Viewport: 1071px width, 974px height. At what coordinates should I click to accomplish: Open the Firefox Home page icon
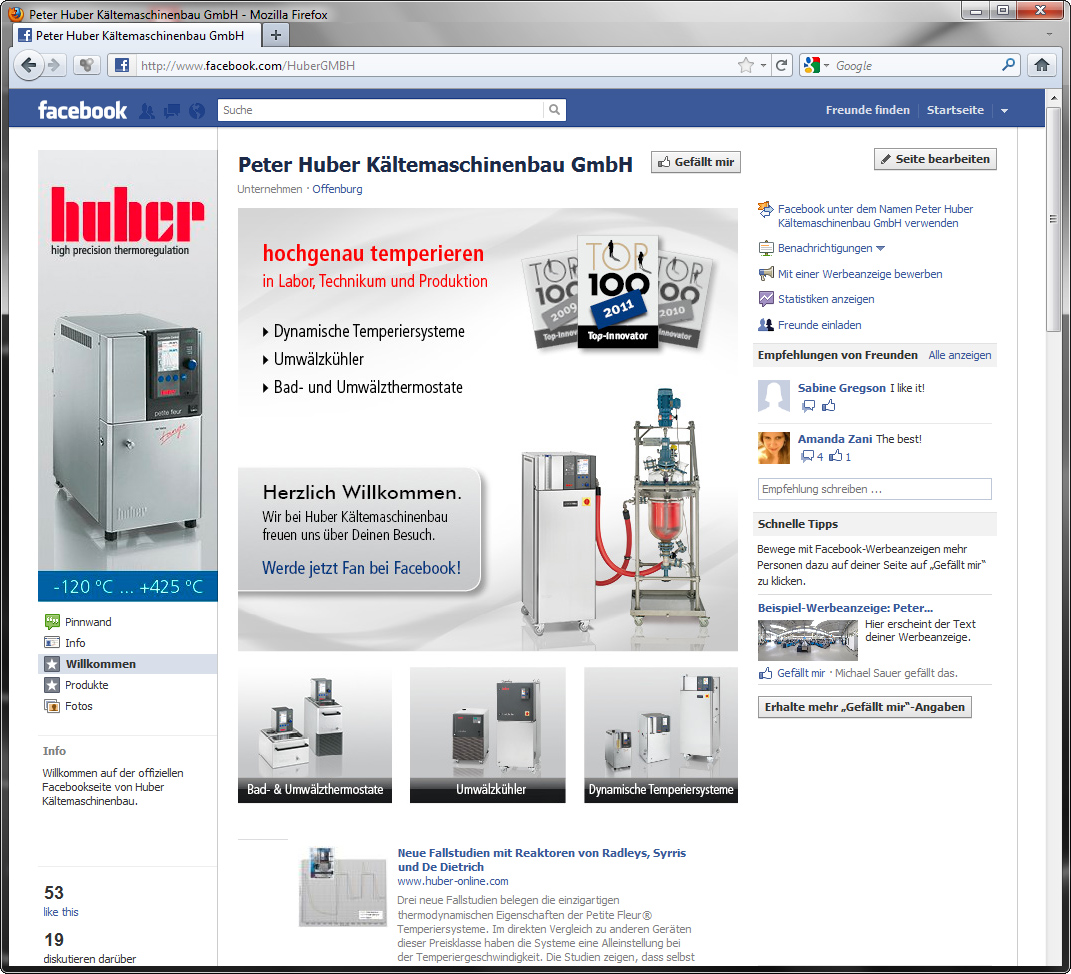point(1041,66)
